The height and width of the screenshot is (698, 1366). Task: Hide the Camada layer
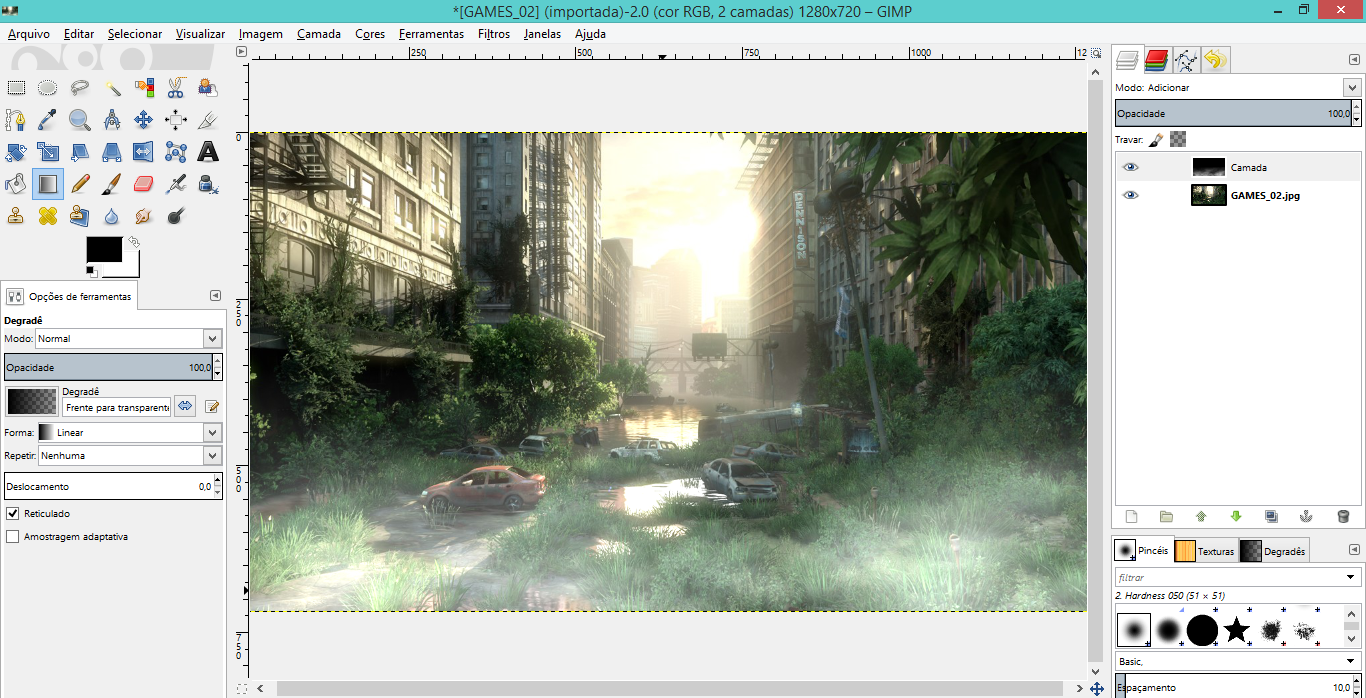click(x=1131, y=168)
